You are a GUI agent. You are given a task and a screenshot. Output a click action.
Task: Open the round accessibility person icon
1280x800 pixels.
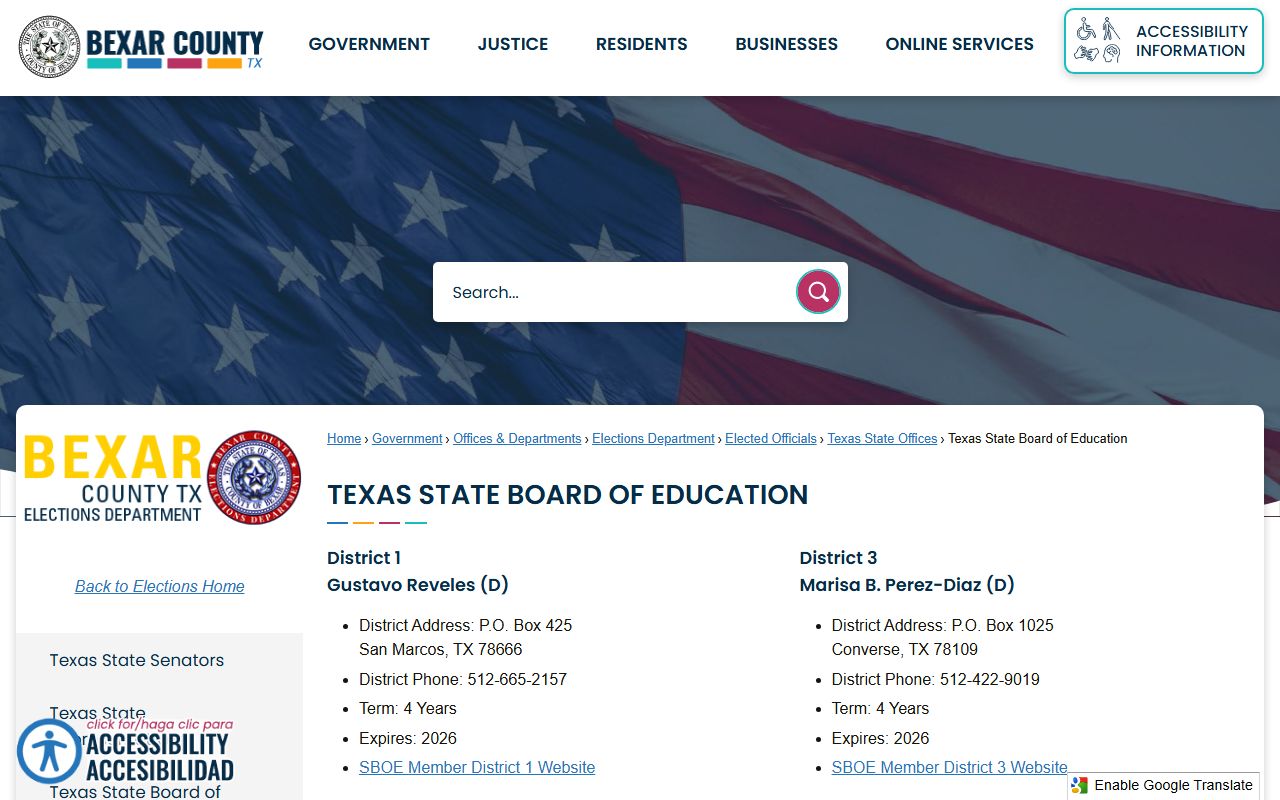49,751
